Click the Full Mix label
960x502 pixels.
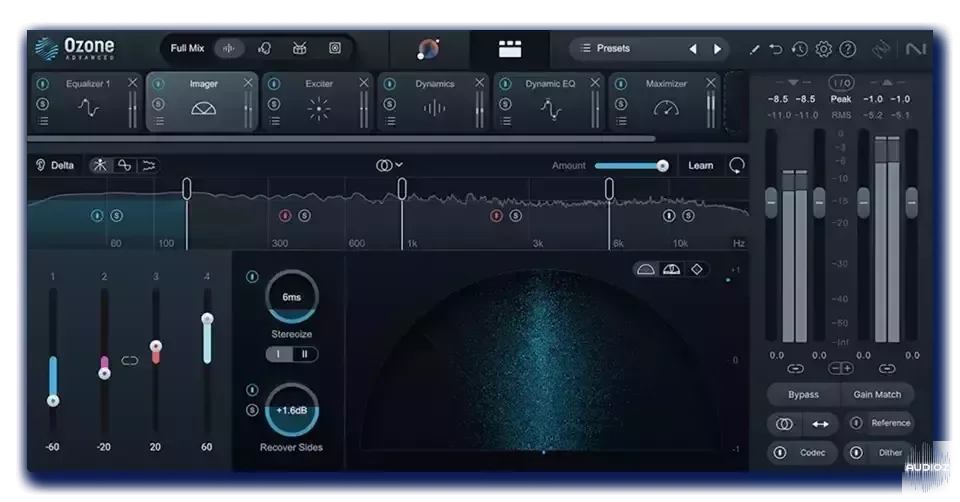point(187,48)
